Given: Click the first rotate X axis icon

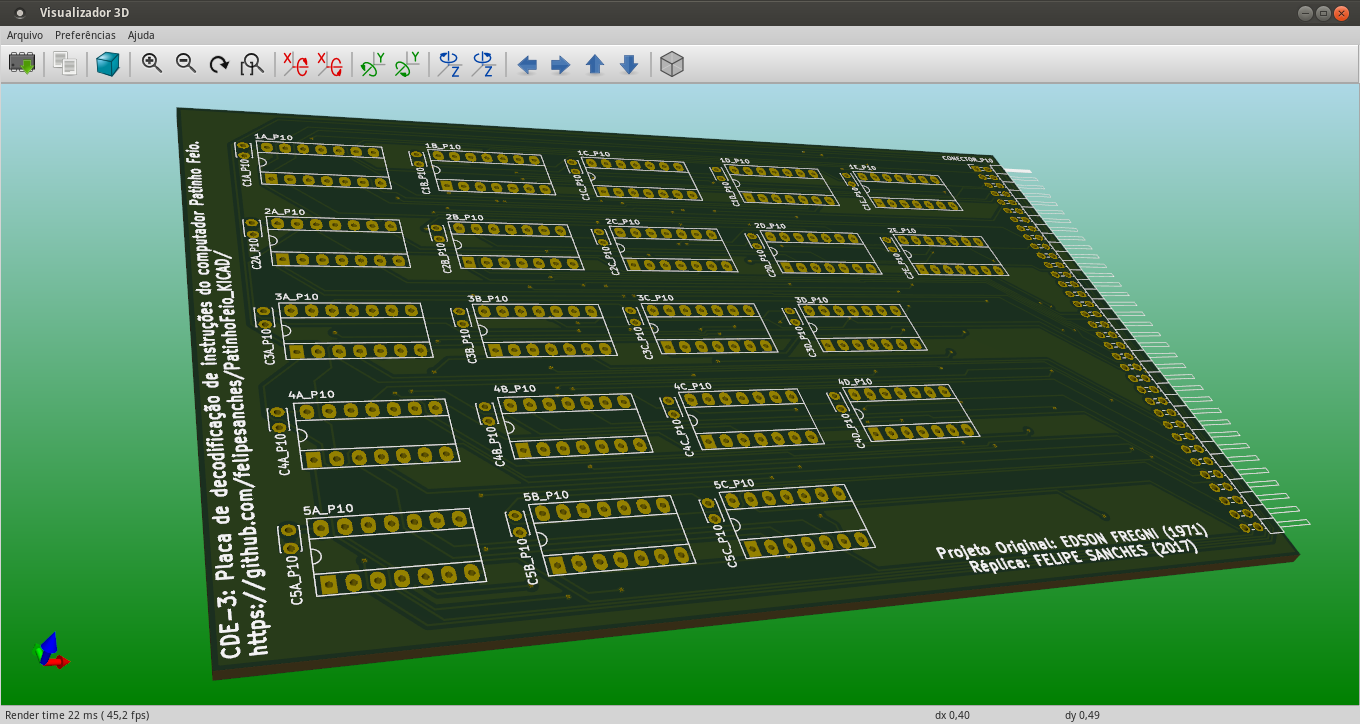Looking at the screenshot, I should click(x=295, y=64).
